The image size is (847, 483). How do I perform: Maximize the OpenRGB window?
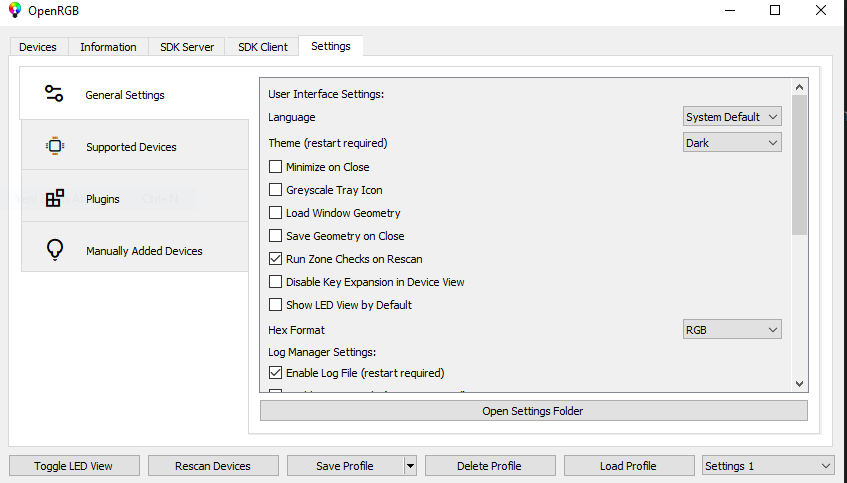pos(775,10)
